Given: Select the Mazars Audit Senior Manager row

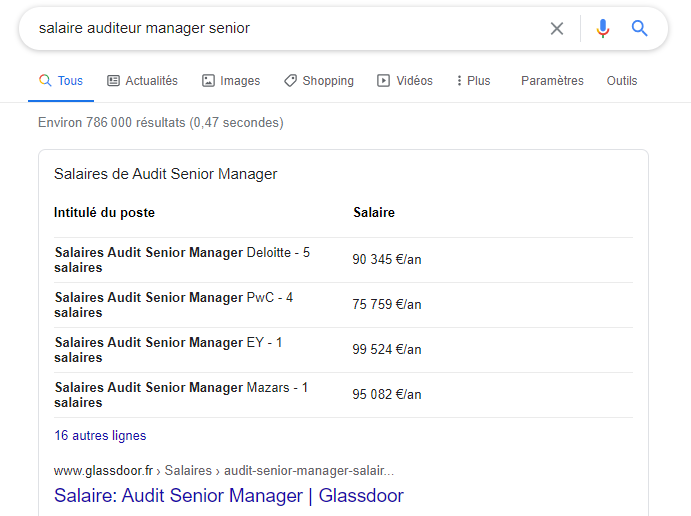Looking at the screenshot, I should click(343, 395).
